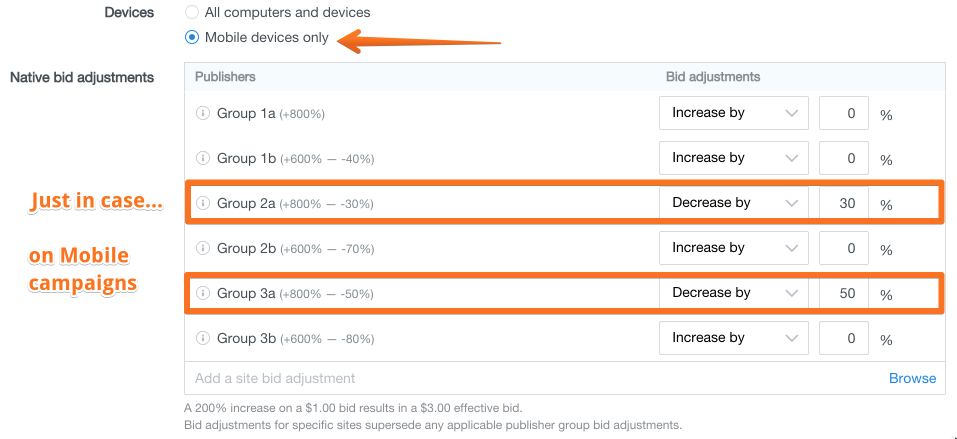The height and width of the screenshot is (439, 957).
Task: Open Group 2a Decrease by dropdown
Action: click(x=734, y=203)
